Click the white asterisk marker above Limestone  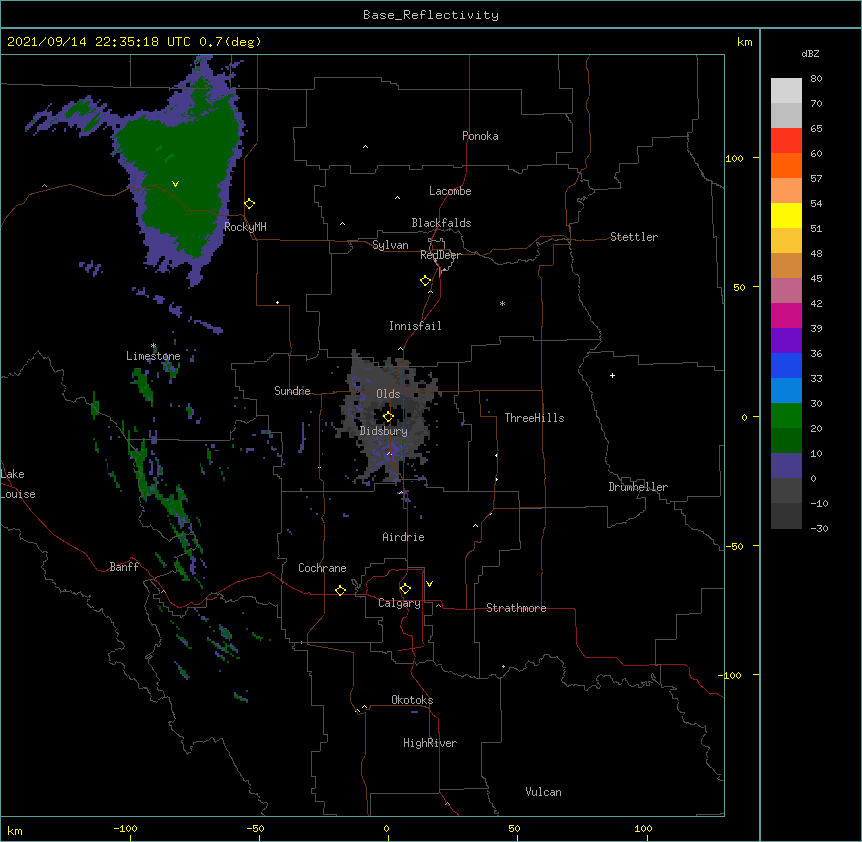click(154, 346)
